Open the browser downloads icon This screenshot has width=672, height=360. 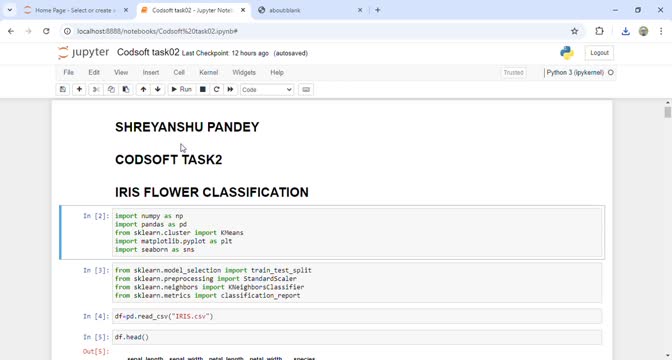click(625, 31)
